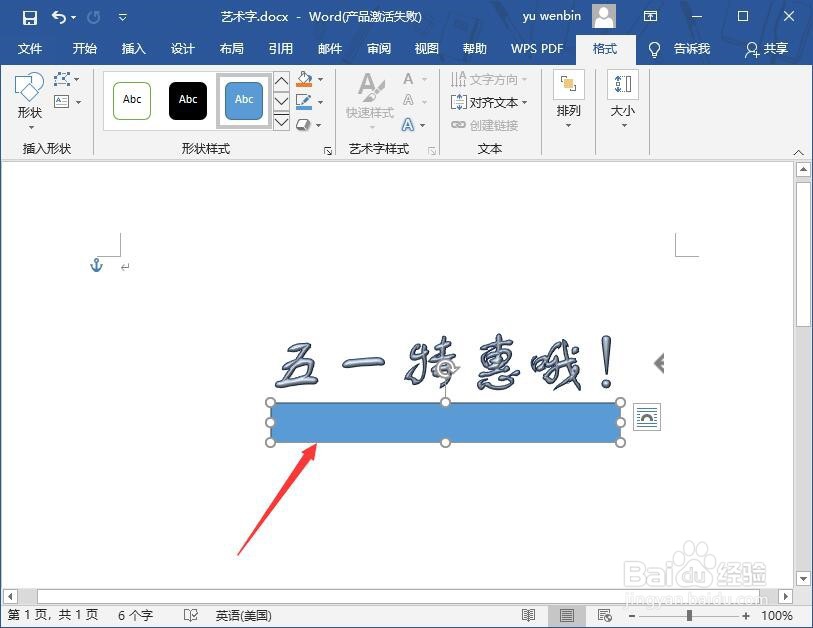
Task: Open the Shape Fill color options
Action: pos(304,79)
